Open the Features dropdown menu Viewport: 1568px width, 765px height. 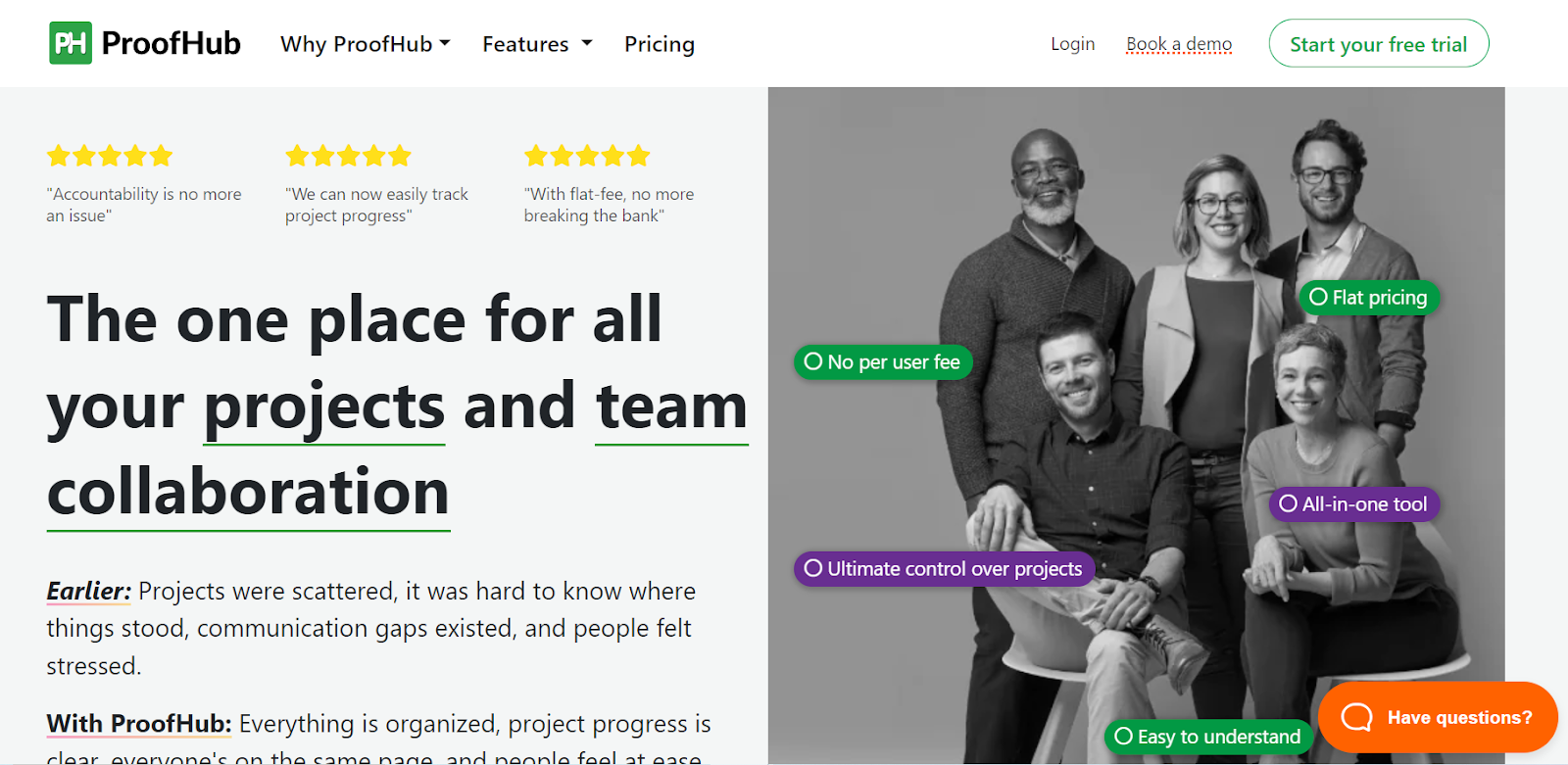pyautogui.click(x=537, y=44)
